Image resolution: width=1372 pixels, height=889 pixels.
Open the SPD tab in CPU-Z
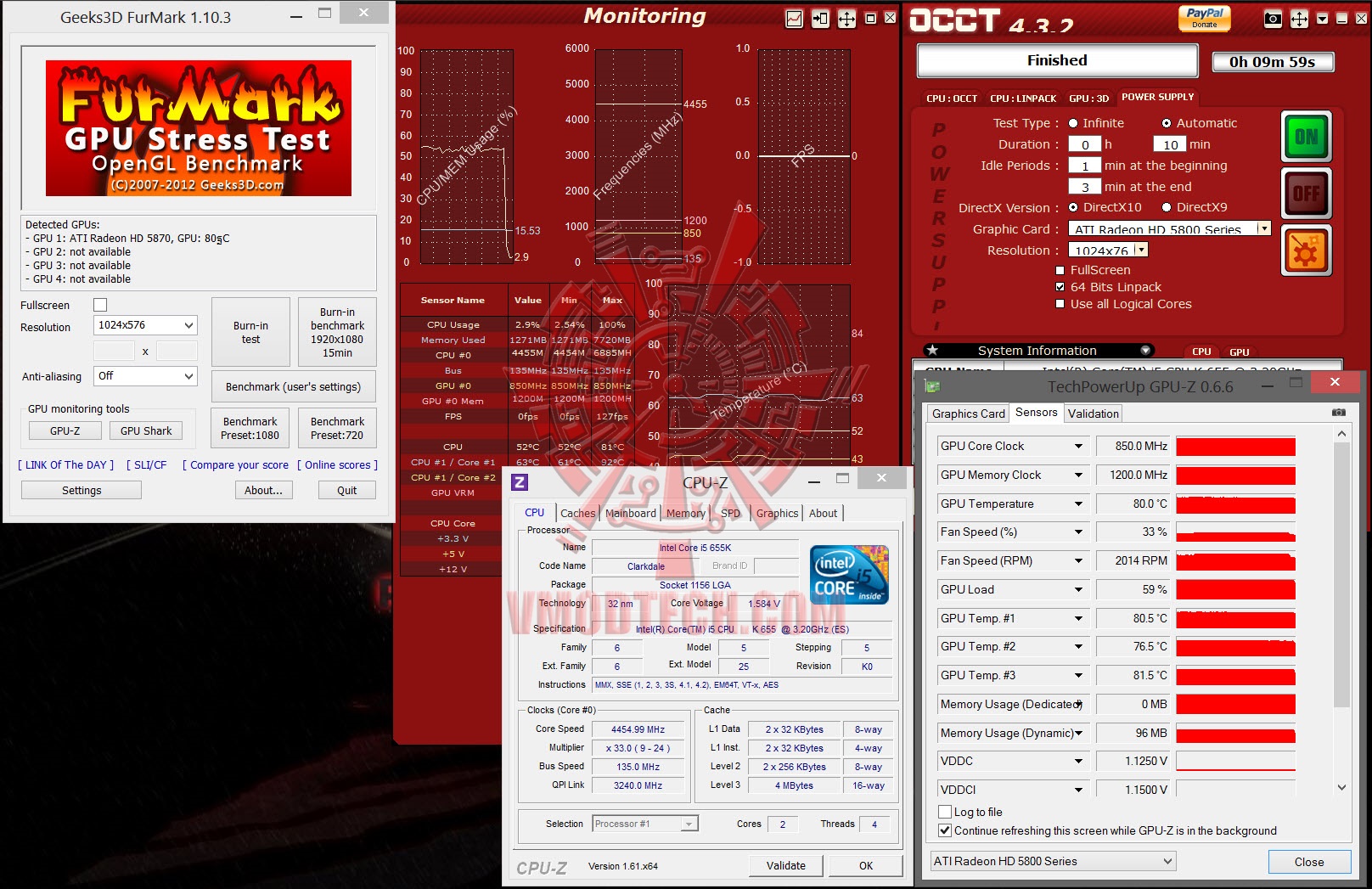coord(730,513)
